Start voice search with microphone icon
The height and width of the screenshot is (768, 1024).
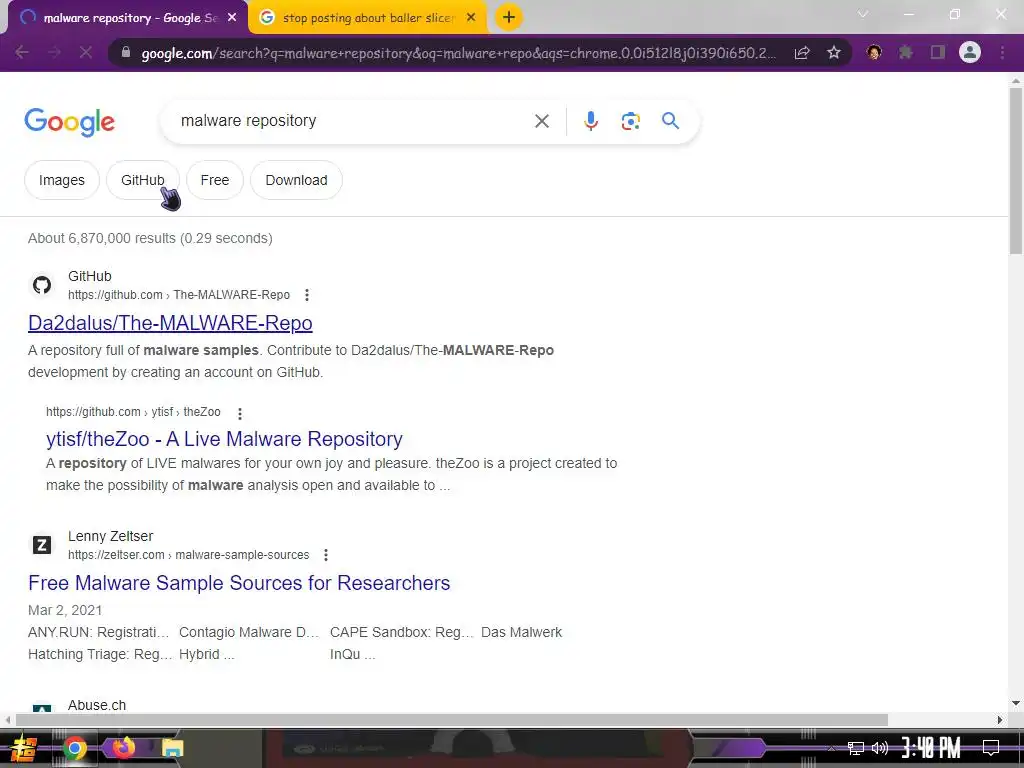pyautogui.click(x=591, y=121)
